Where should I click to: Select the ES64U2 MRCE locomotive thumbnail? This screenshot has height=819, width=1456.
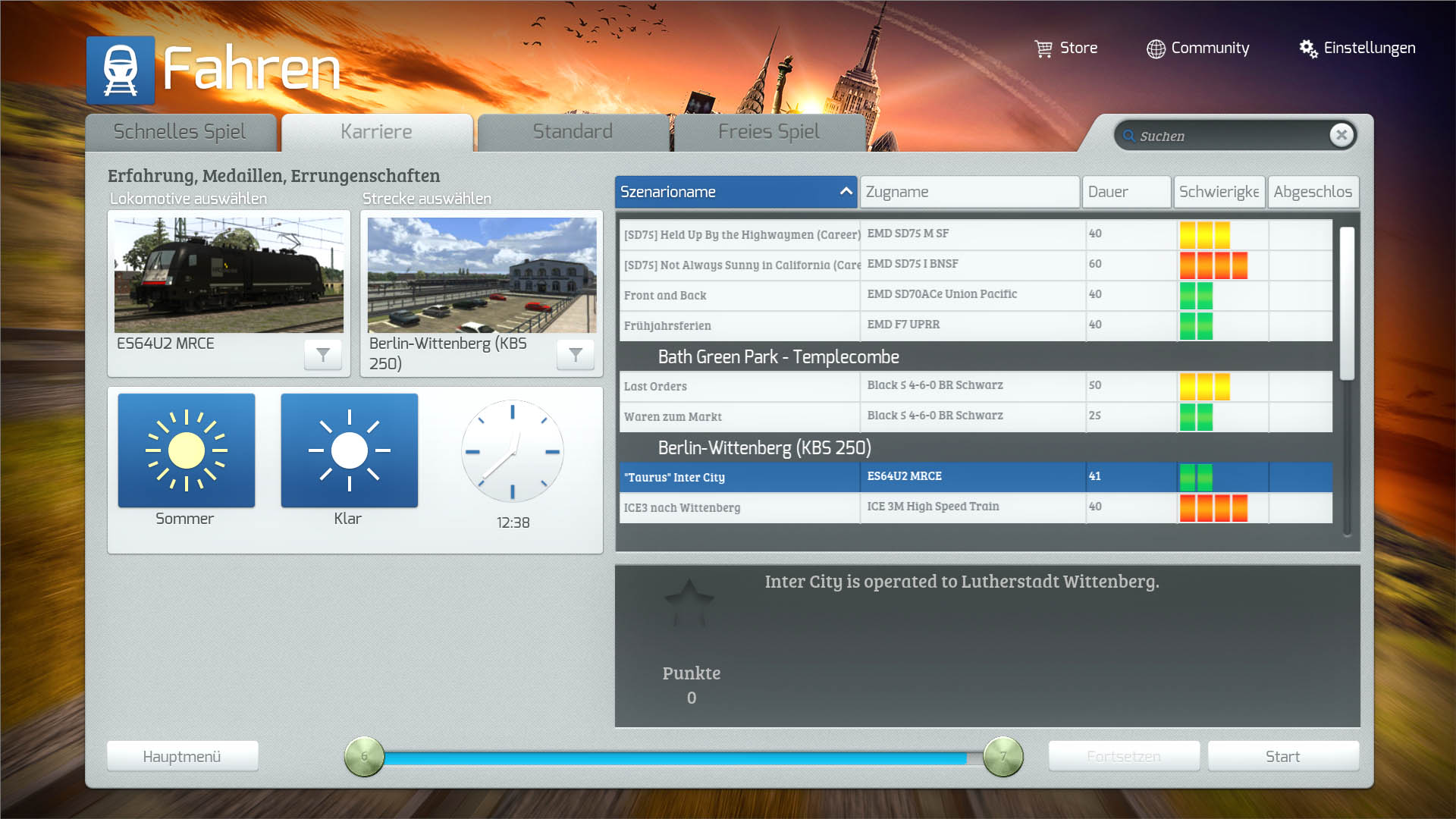tap(228, 275)
